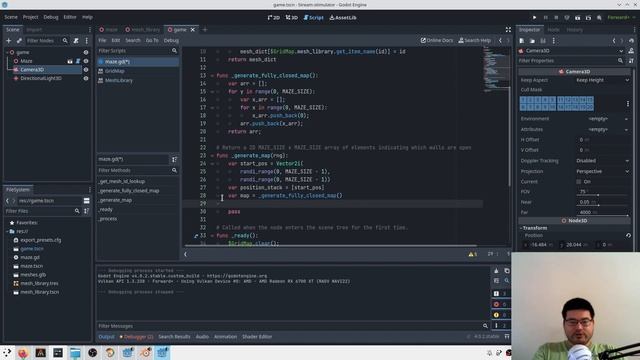The width and height of the screenshot is (640, 360).
Task: Toggle visibility of Maze node
Action: click(86, 61)
